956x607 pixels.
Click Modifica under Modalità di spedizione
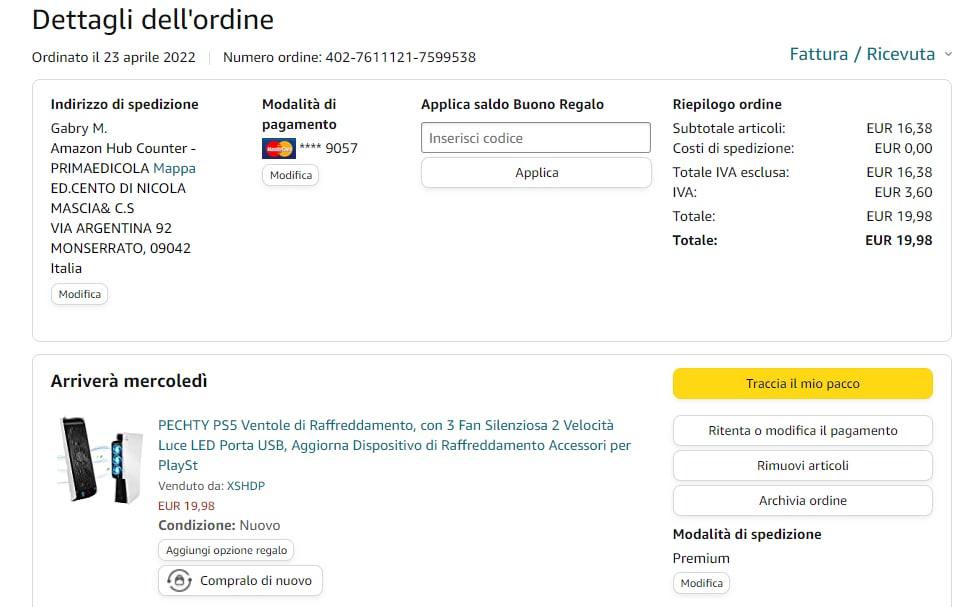coord(701,583)
